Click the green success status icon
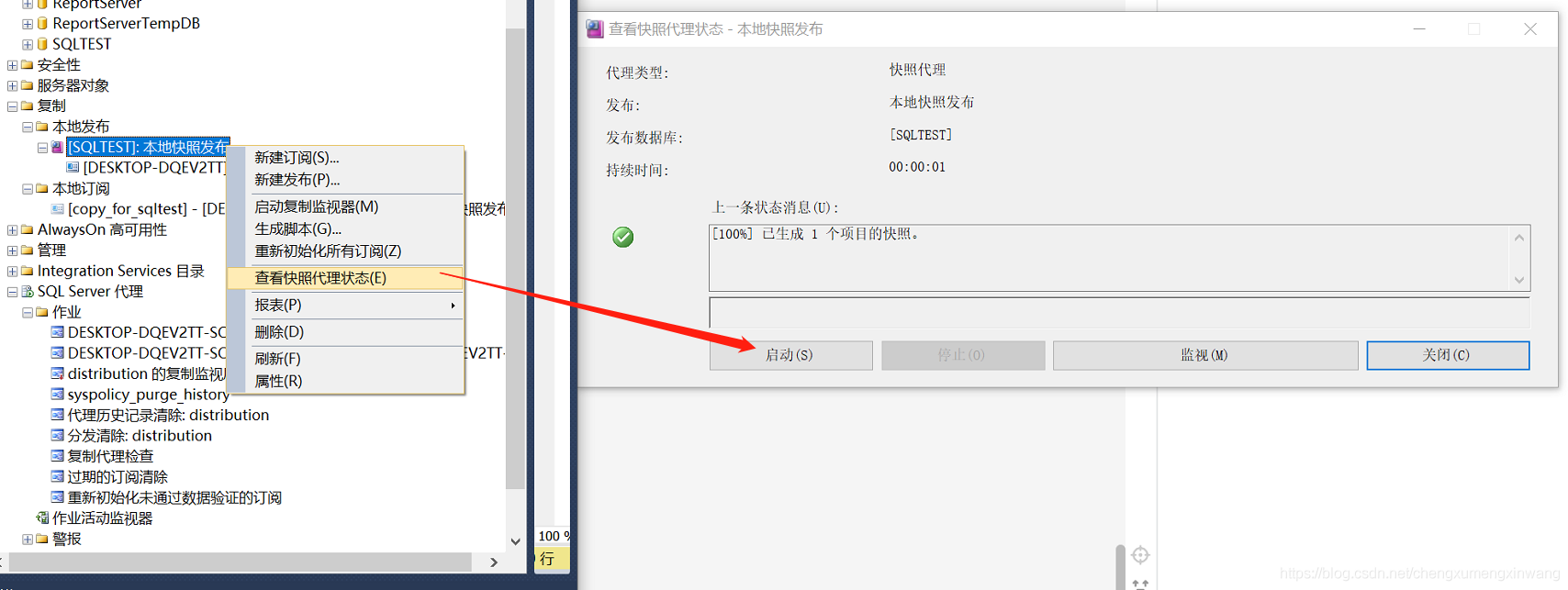Viewport: 1568px width, 590px height. point(623,238)
